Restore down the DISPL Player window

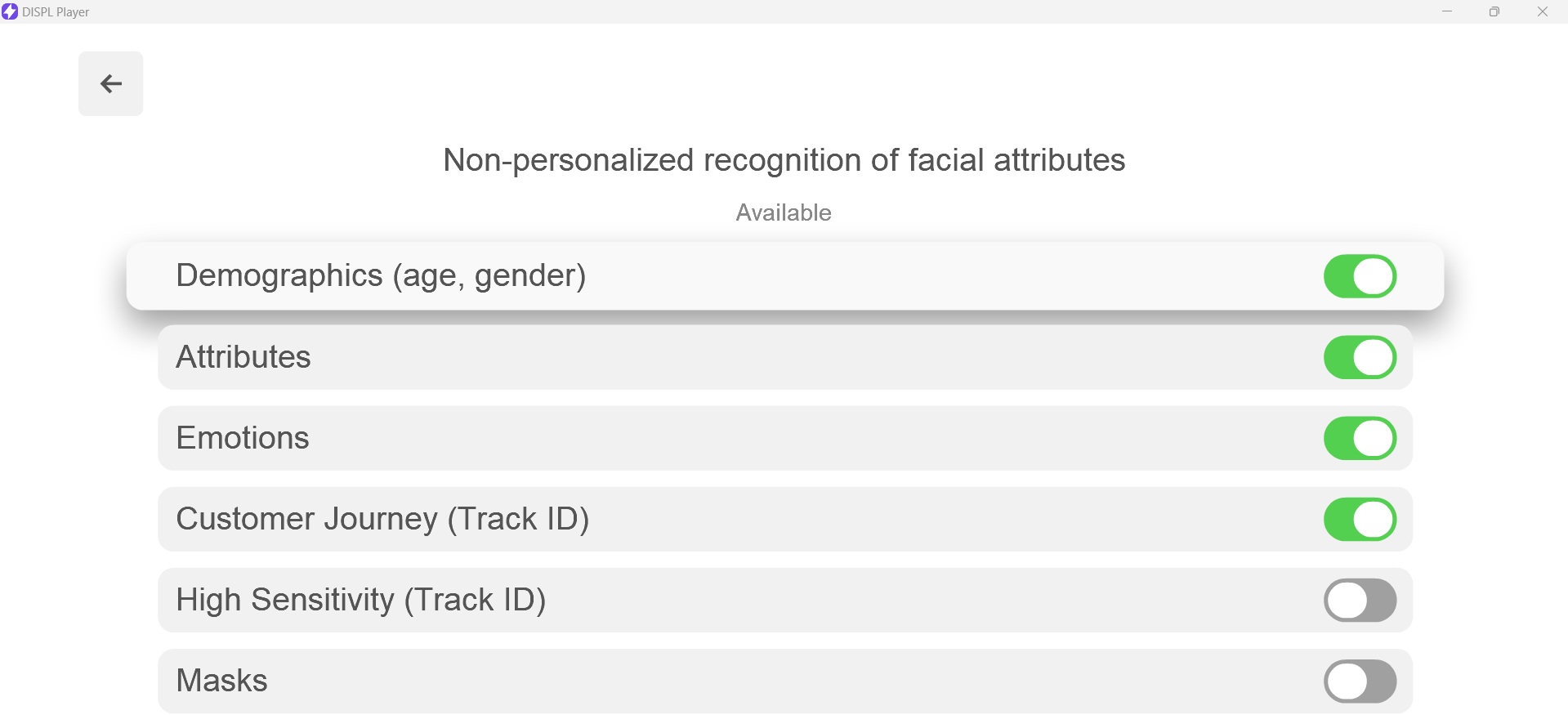click(1494, 11)
